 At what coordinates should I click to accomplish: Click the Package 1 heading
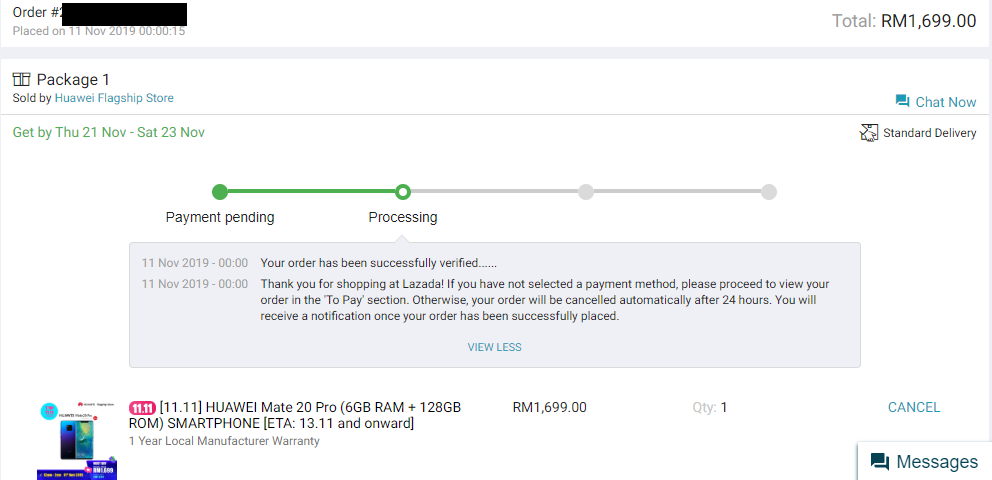click(73, 79)
